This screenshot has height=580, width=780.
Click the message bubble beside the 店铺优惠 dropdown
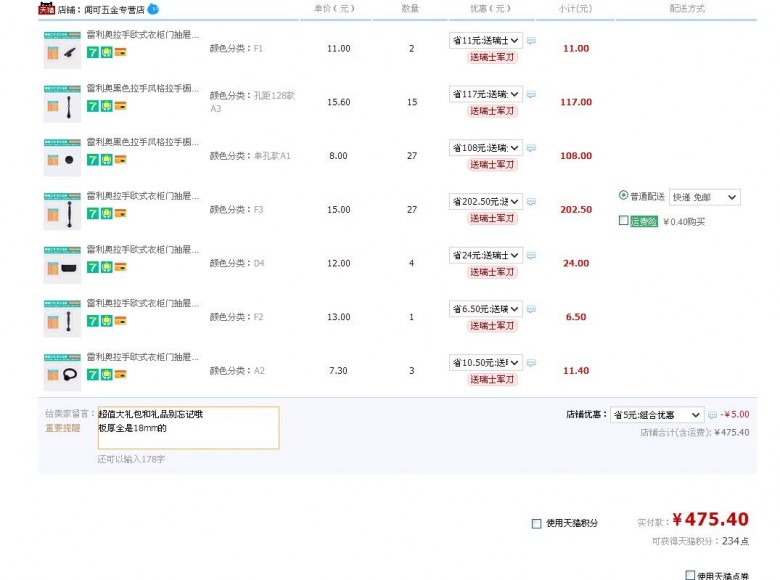[x=712, y=415]
